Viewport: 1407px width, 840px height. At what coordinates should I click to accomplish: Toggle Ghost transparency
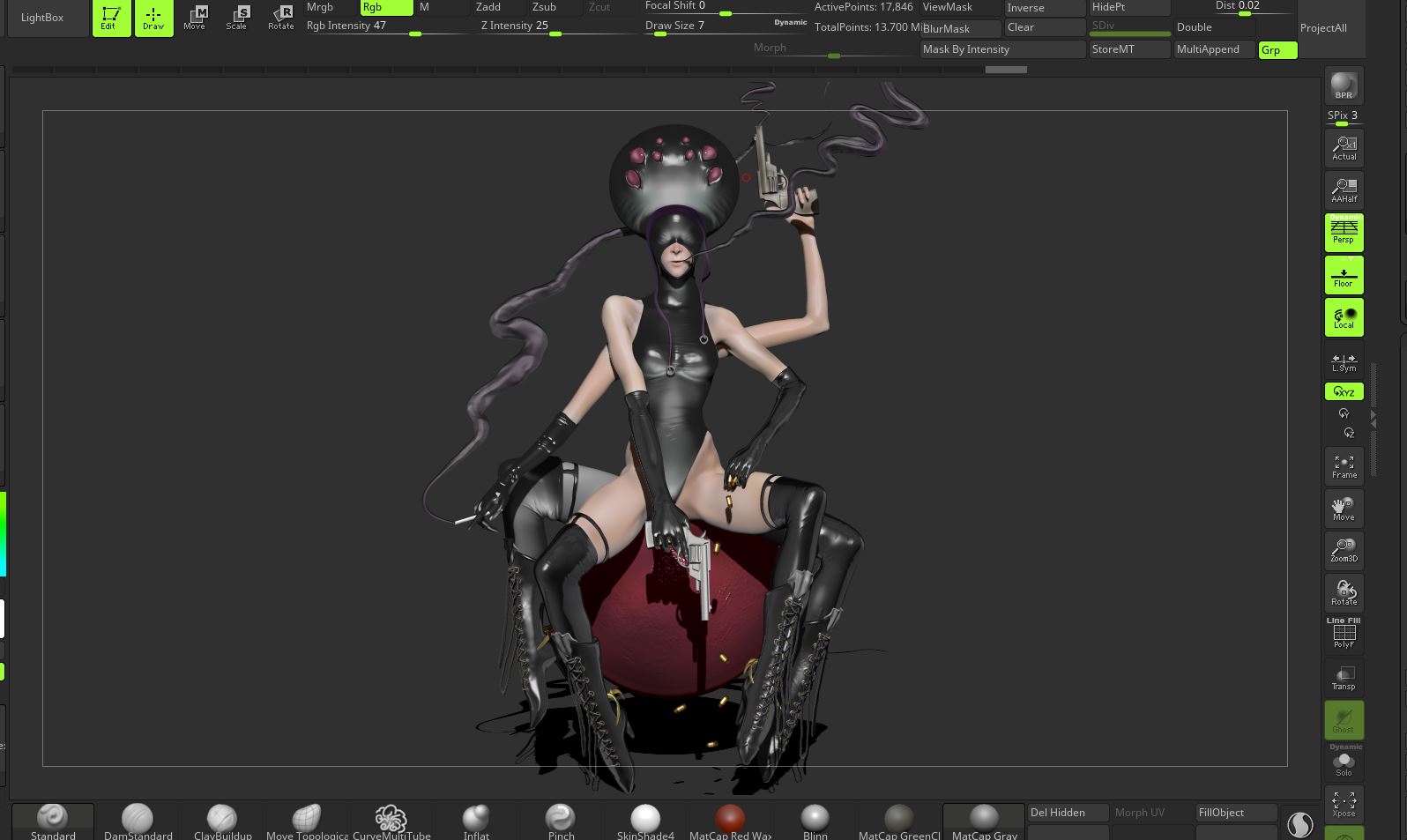point(1344,720)
